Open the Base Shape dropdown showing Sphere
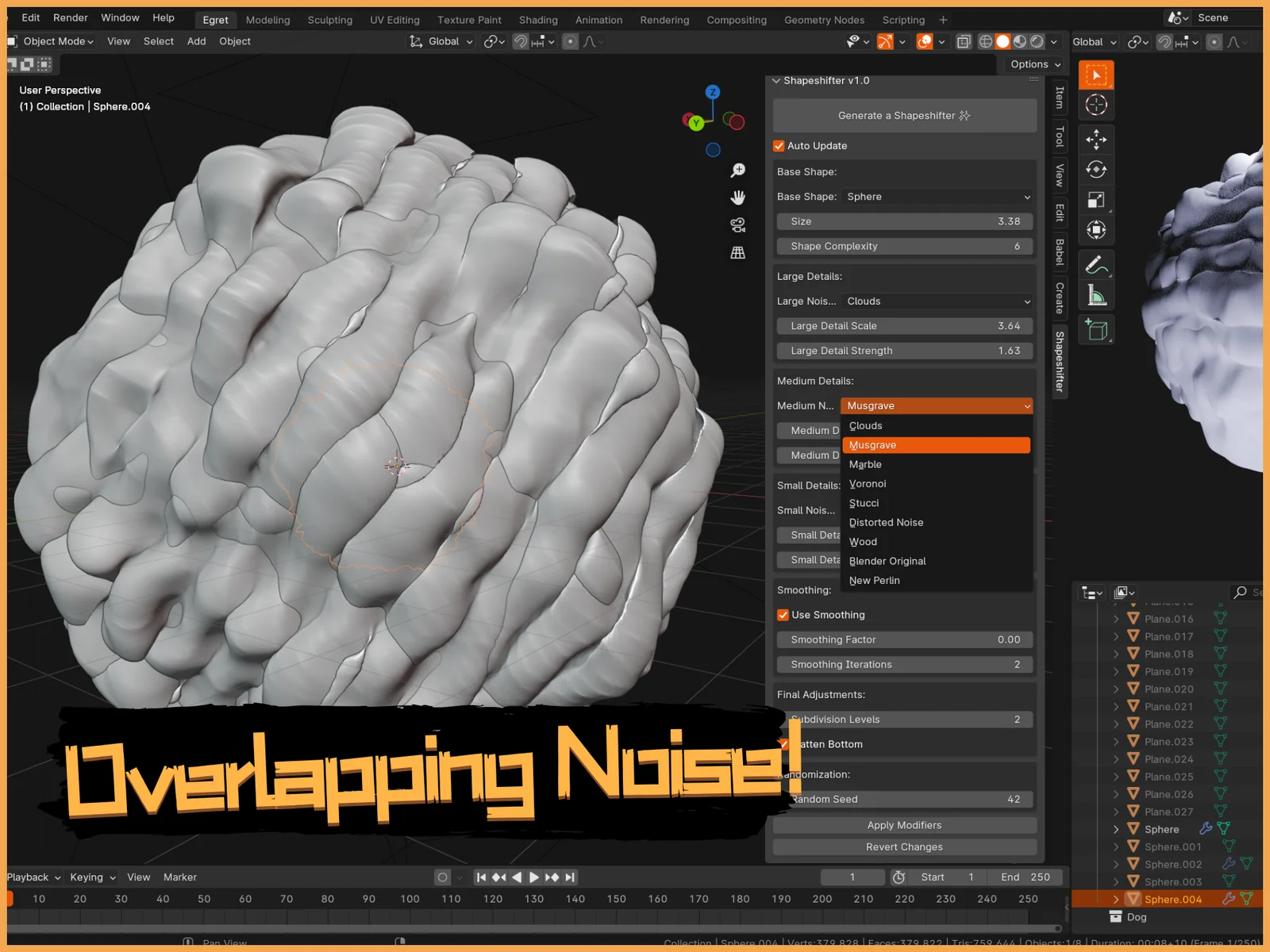The height and width of the screenshot is (952, 1270). click(x=937, y=196)
